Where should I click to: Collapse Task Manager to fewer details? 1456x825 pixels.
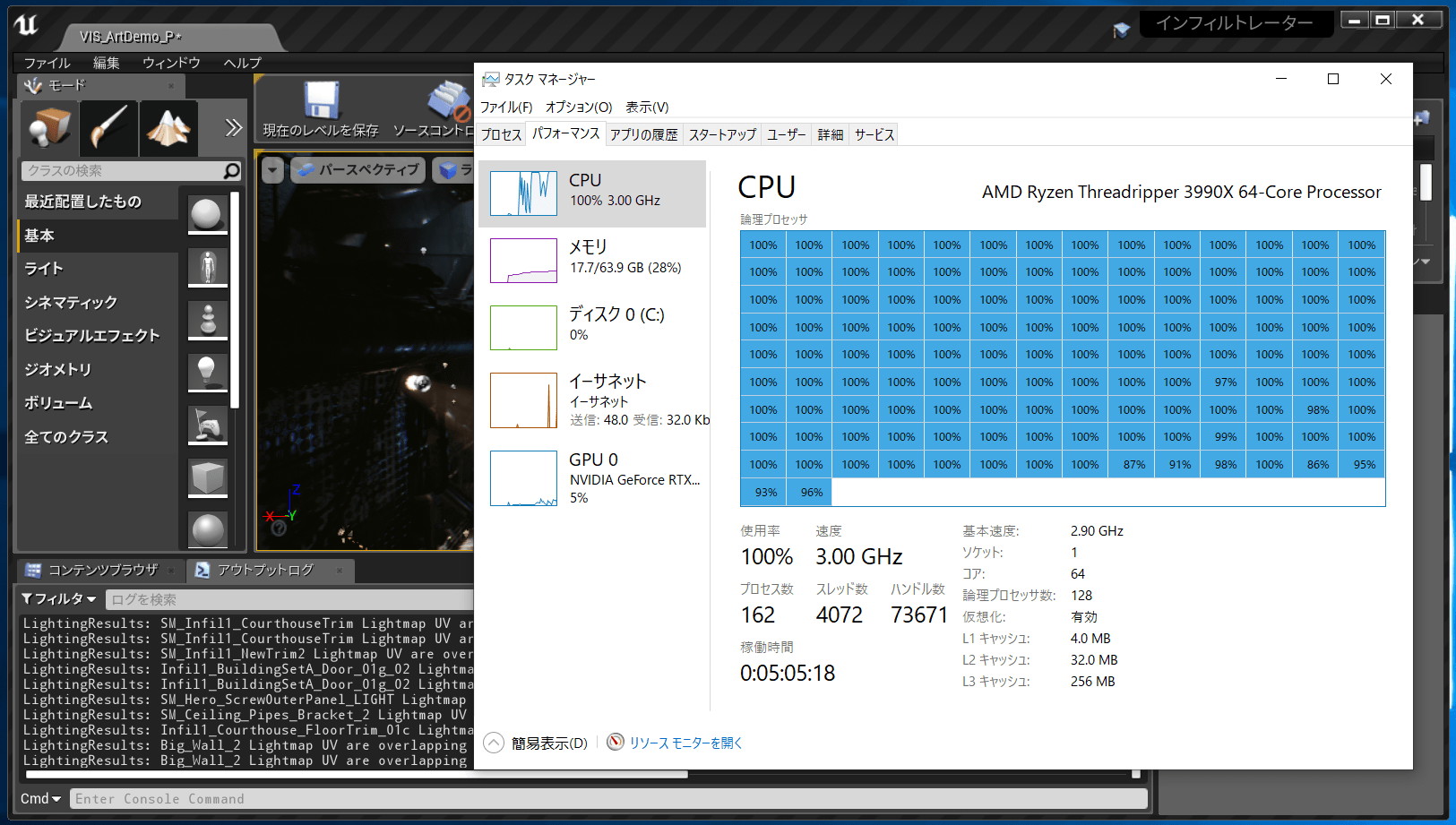[x=535, y=743]
